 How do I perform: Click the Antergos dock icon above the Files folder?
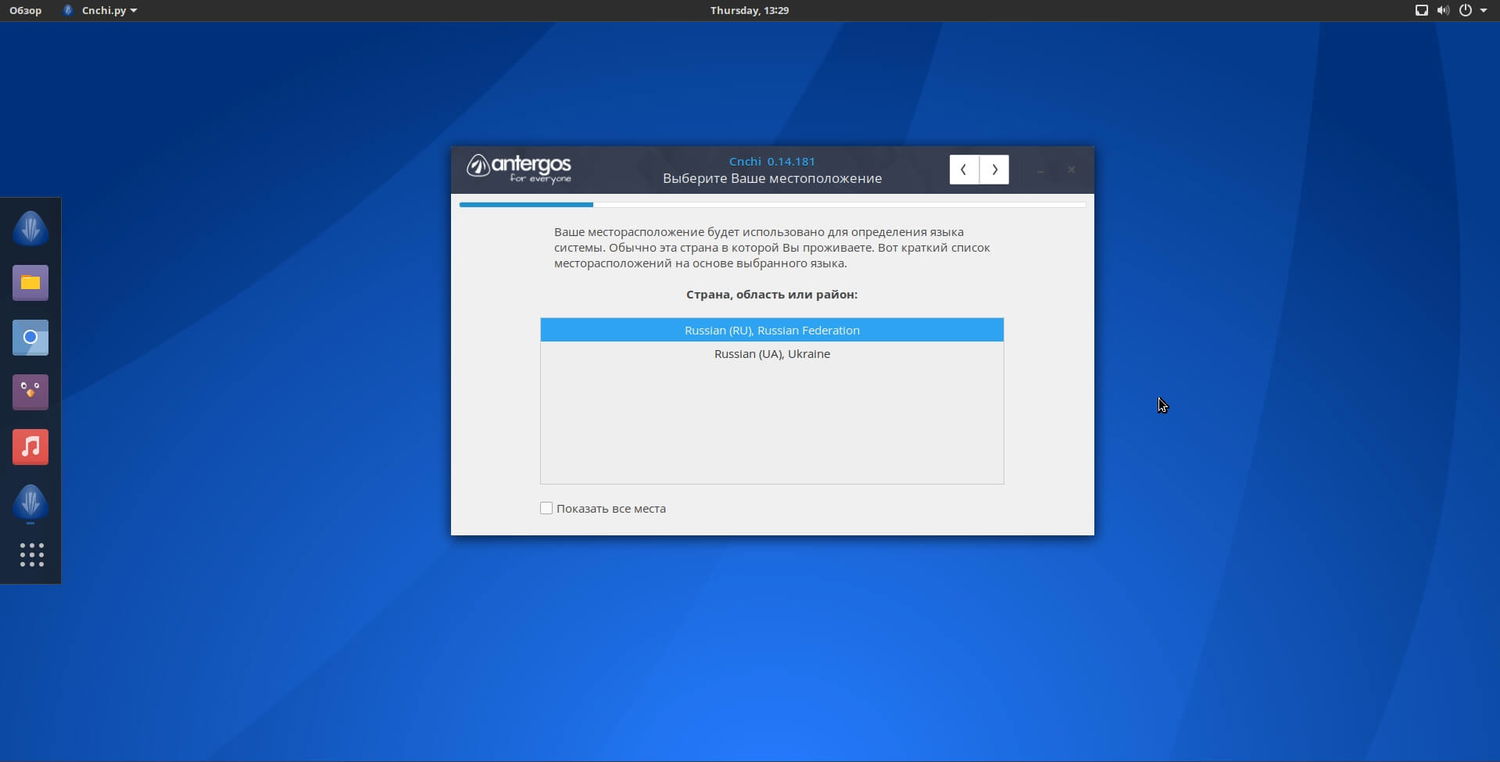[x=30, y=228]
